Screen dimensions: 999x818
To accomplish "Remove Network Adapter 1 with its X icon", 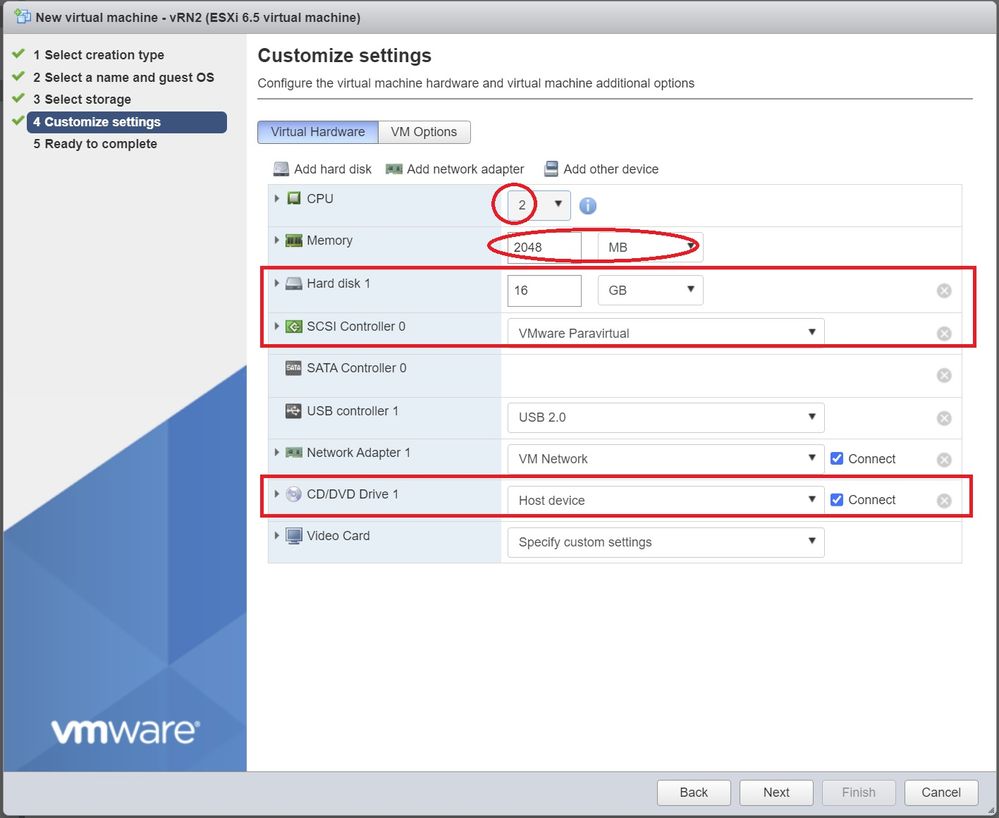I will coord(943,460).
